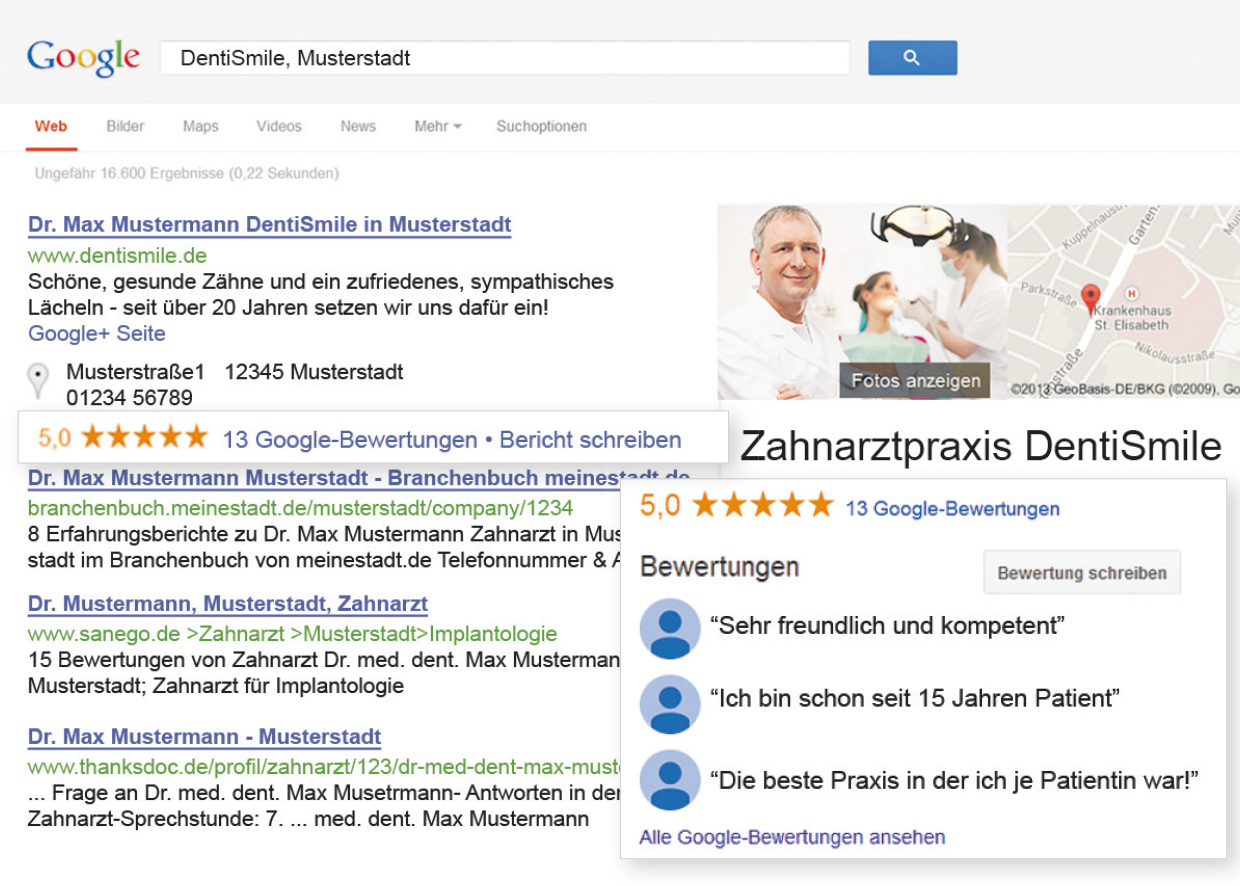Open "13 Google-Bewertungen" link in reviews panel

coord(953,509)
